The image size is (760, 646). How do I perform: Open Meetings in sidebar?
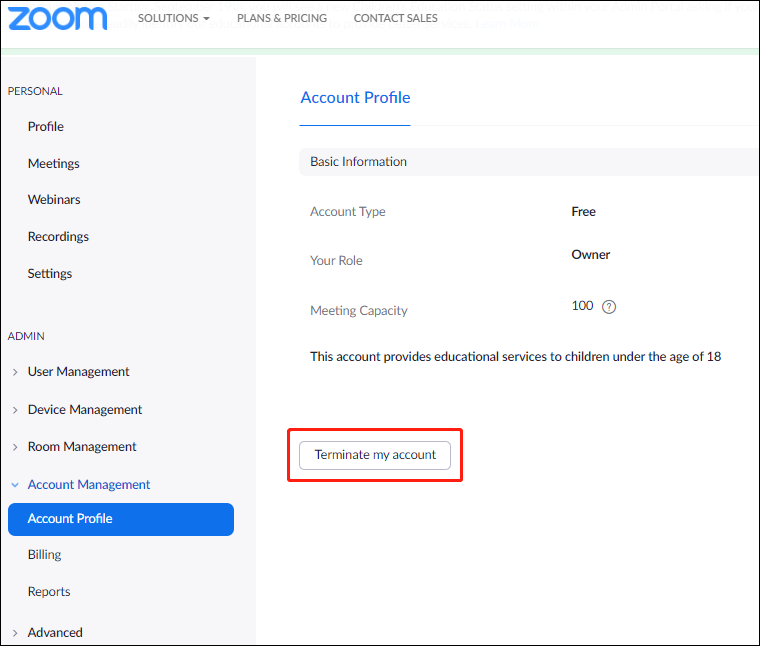53,164
